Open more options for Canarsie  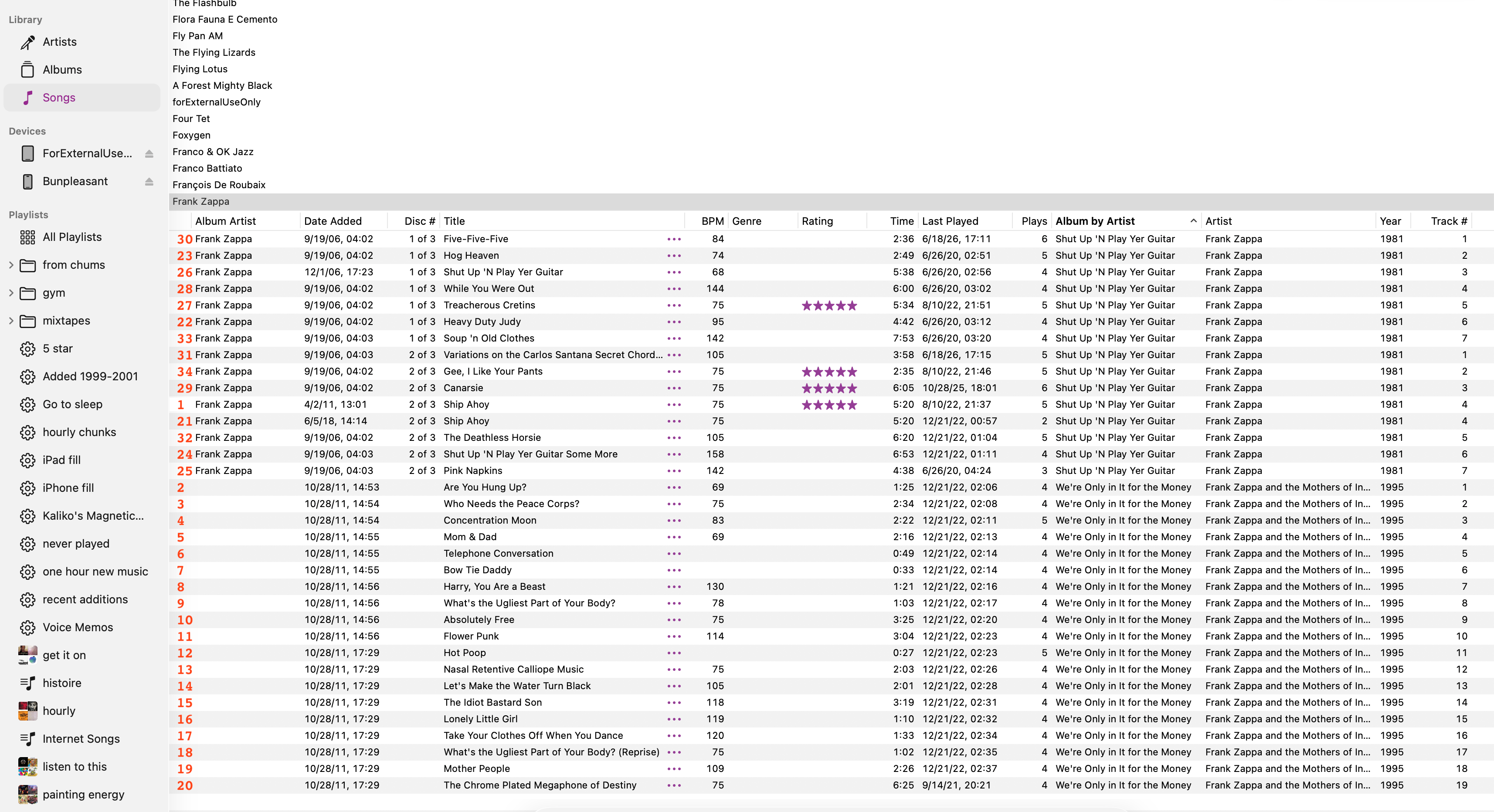click(x=674, y=388)
